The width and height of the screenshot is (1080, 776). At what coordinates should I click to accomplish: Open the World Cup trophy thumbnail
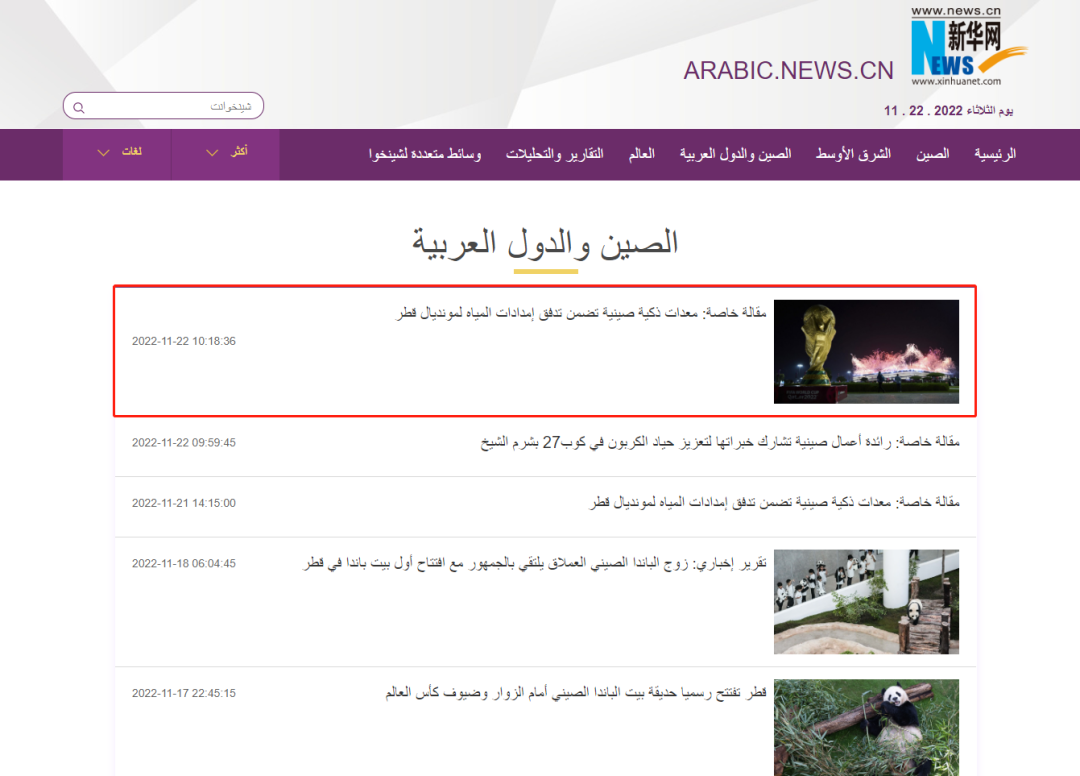(866, 352)
